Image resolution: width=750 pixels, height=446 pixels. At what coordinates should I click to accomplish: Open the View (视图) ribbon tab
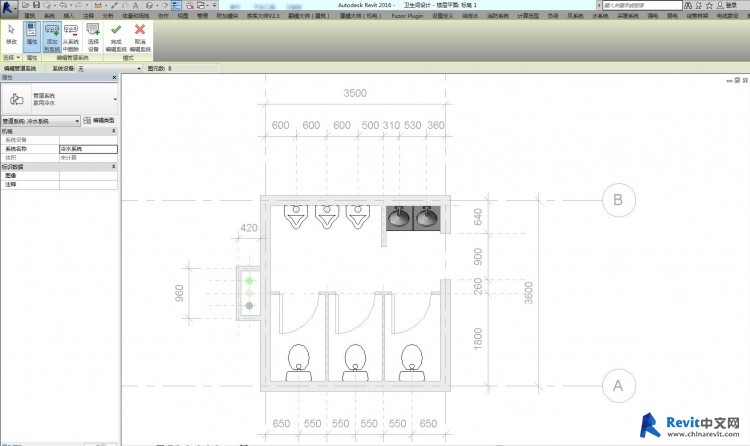pyautogui.click(x=183, y=16)
